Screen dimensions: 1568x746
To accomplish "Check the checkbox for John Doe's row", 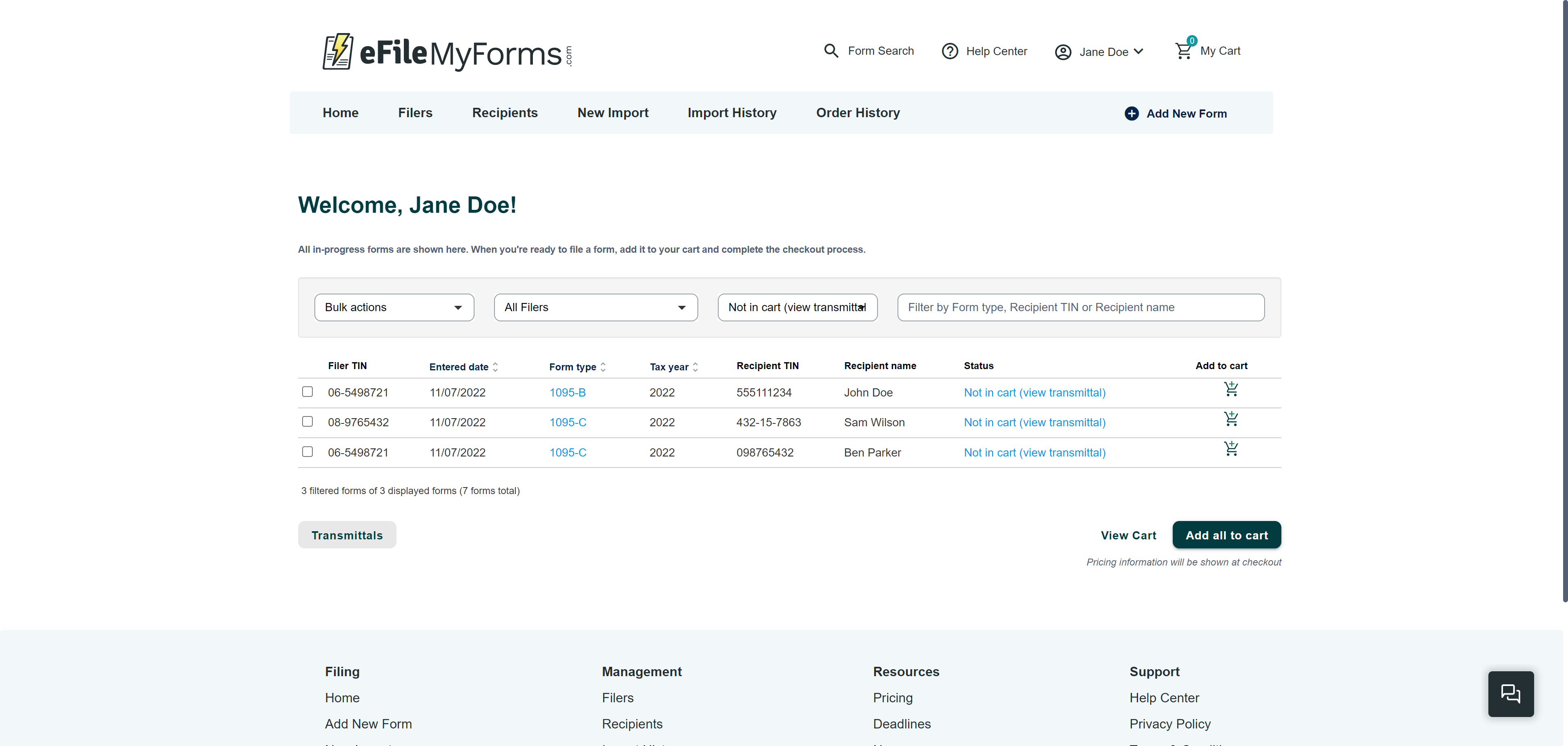I will 307,392.
